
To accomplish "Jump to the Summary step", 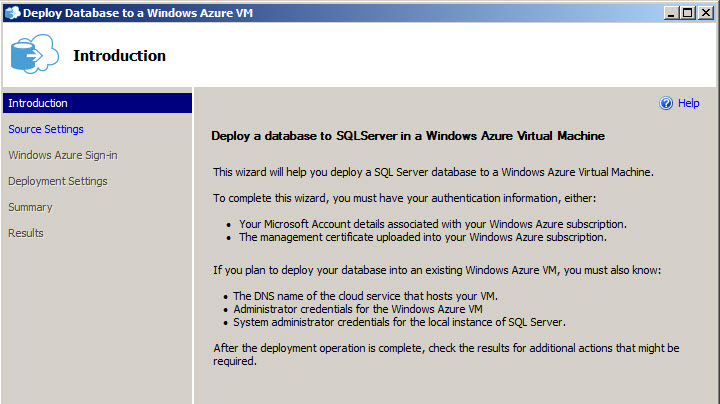I will tap(30, 207).
